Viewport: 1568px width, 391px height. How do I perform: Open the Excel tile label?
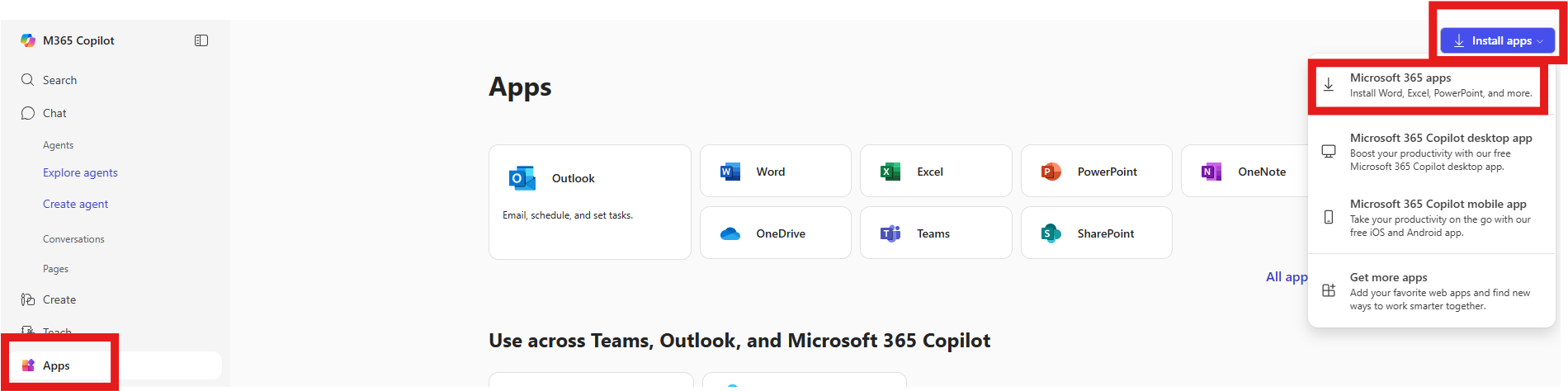tap(930, 172)
